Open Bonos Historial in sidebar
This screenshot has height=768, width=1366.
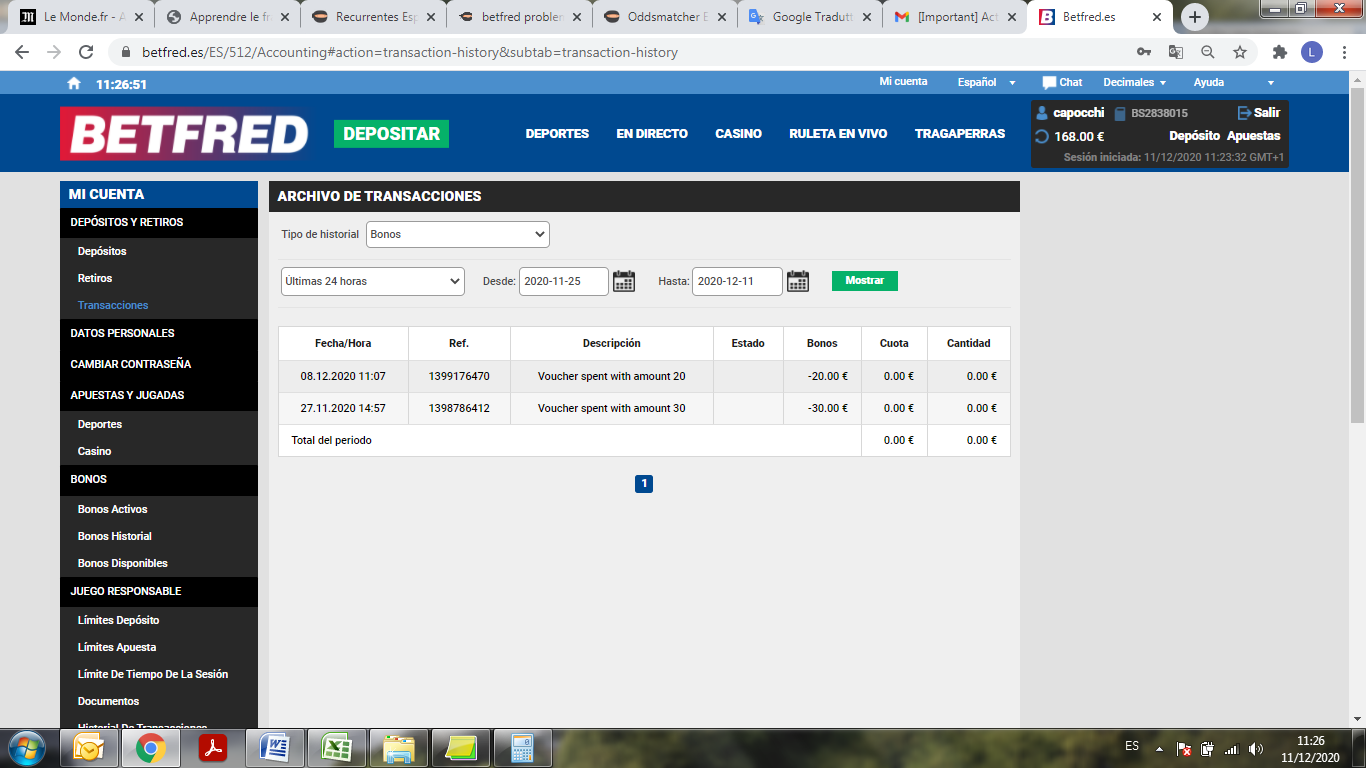pos(115,536)
